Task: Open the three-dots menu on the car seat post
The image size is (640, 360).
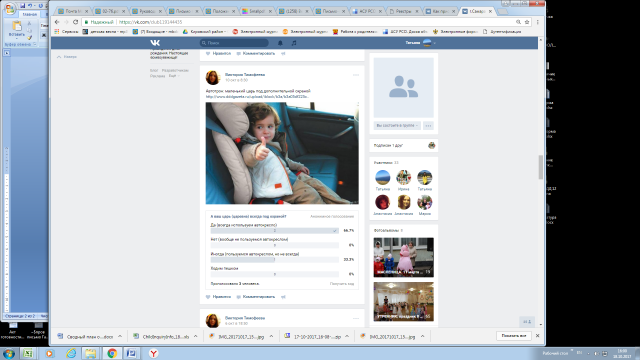Action: 356,75
